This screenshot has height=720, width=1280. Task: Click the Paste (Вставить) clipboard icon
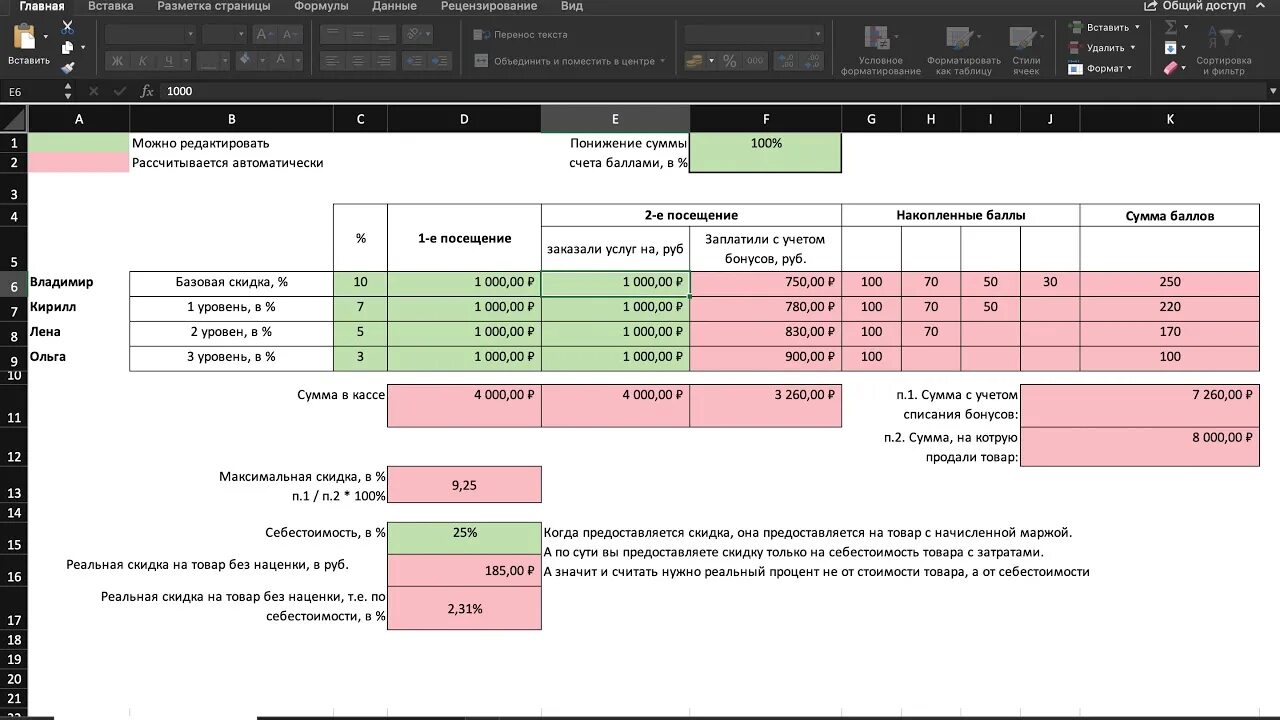coord(24,38)
